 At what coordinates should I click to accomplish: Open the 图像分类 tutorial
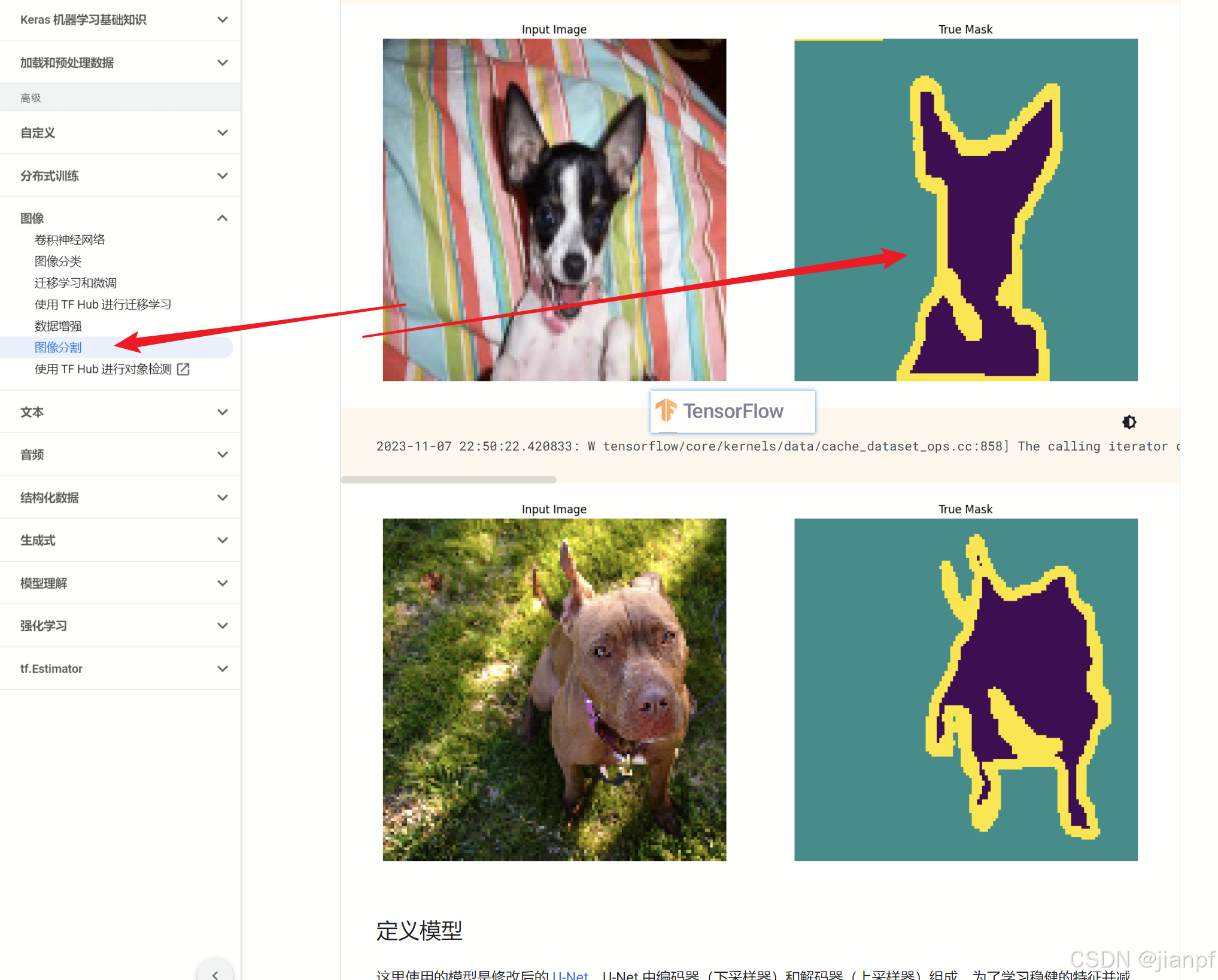click(58, 261)
